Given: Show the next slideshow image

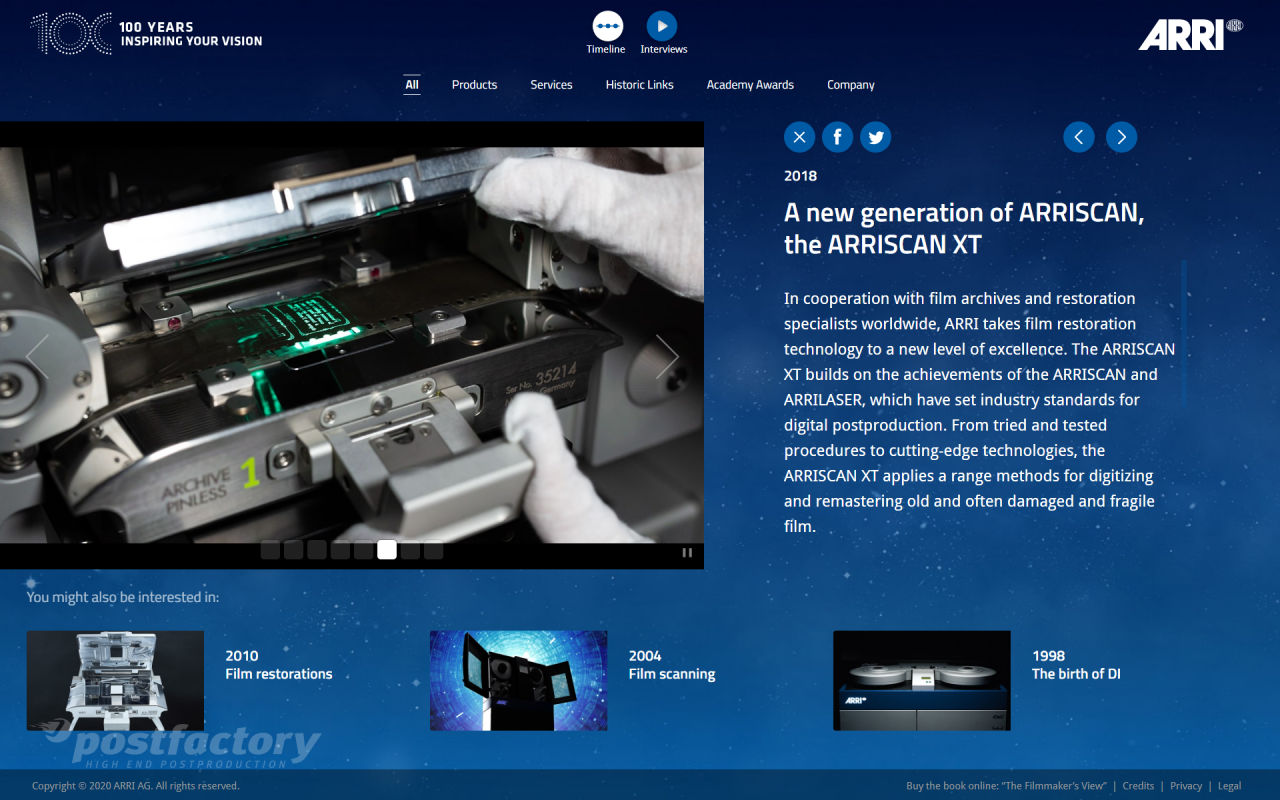Looking at the screenshot, I should [x=667, y=356].
